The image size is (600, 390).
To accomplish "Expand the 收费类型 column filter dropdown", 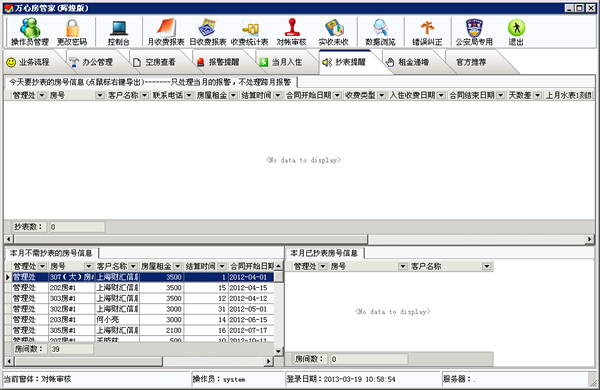I will (x=382, y=95).
